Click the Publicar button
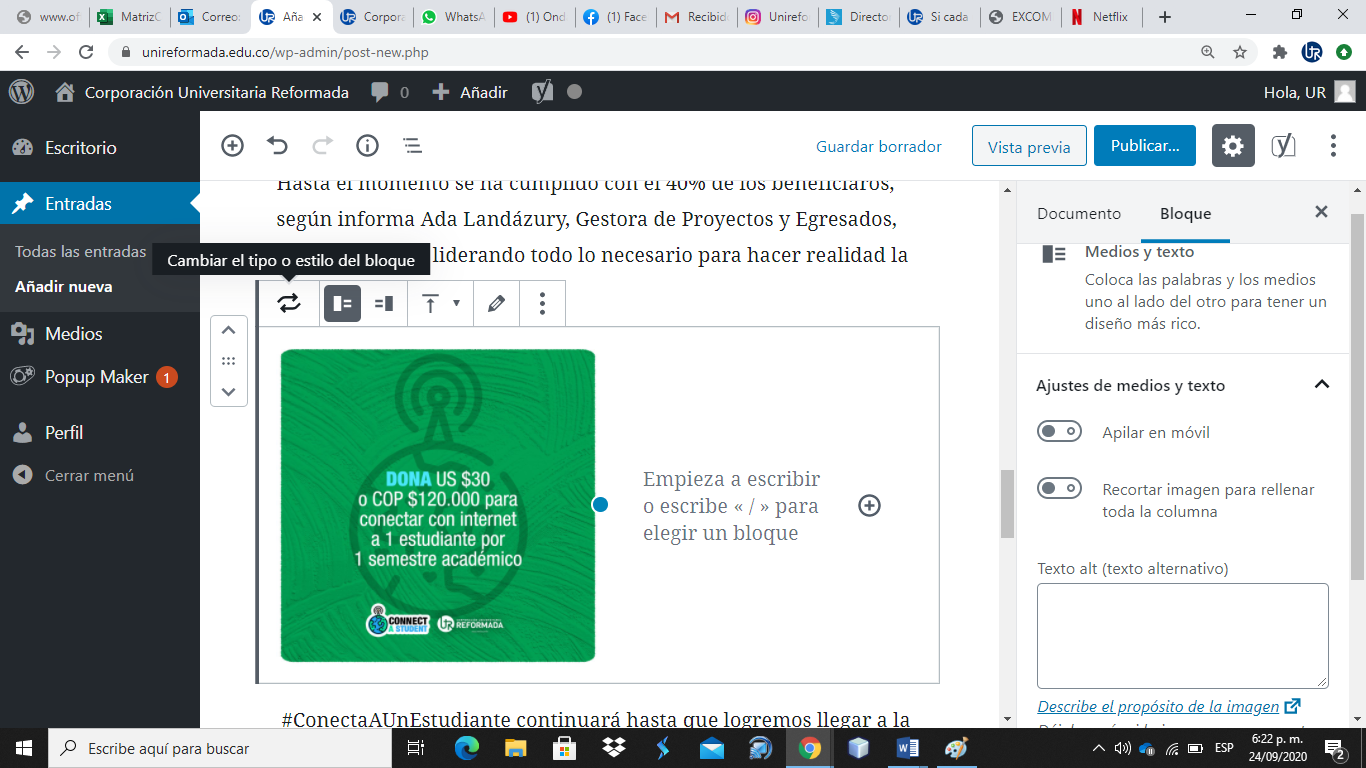 (1144, 146)
